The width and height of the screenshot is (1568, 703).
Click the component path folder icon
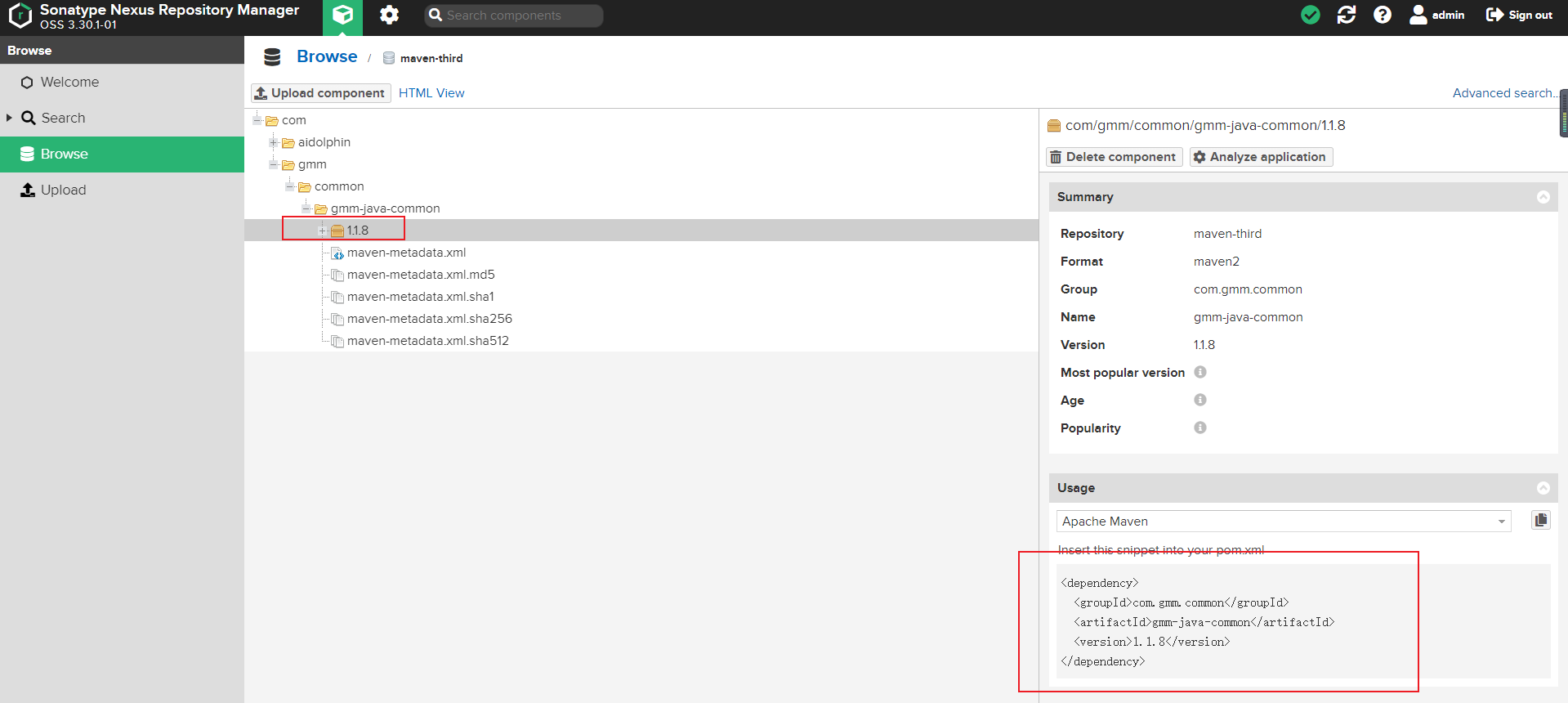(1054, 126)
